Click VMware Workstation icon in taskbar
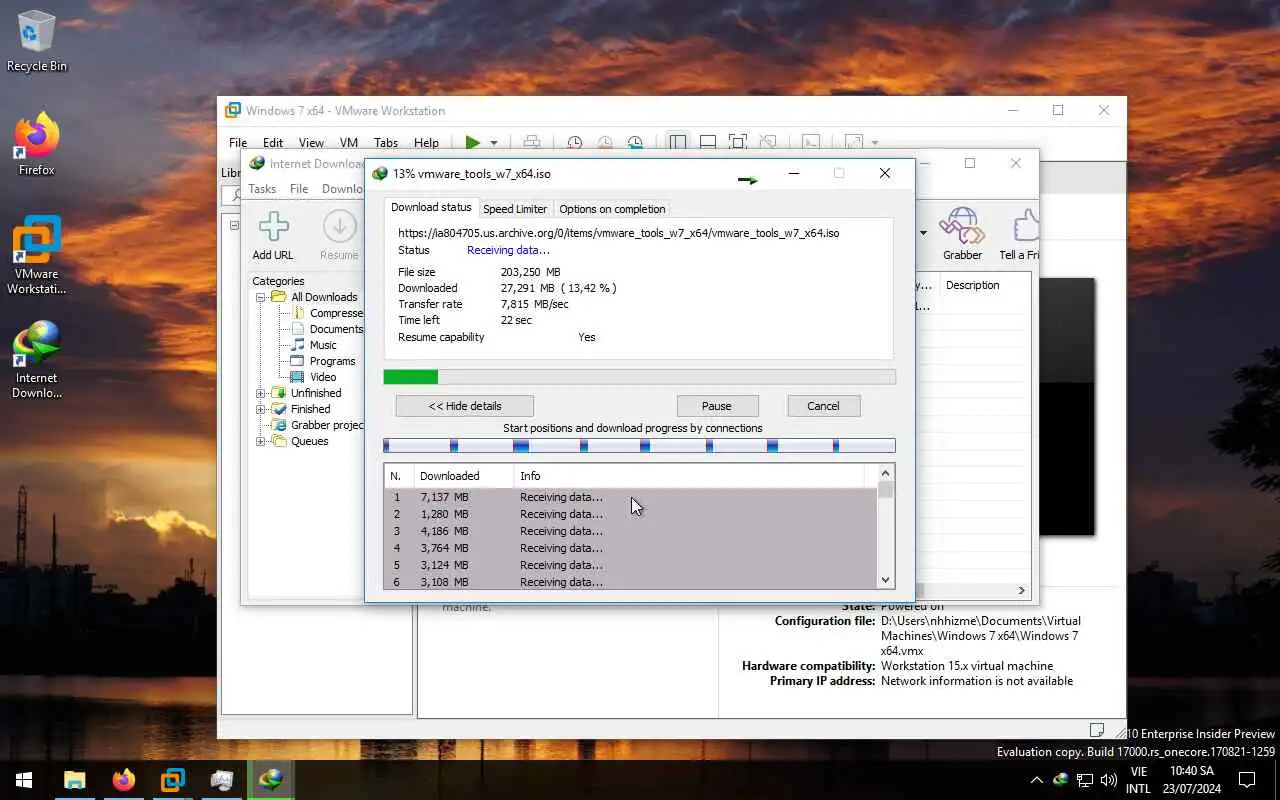The height and width of the screenshot is (800, 1280). [x=173, y=780]
